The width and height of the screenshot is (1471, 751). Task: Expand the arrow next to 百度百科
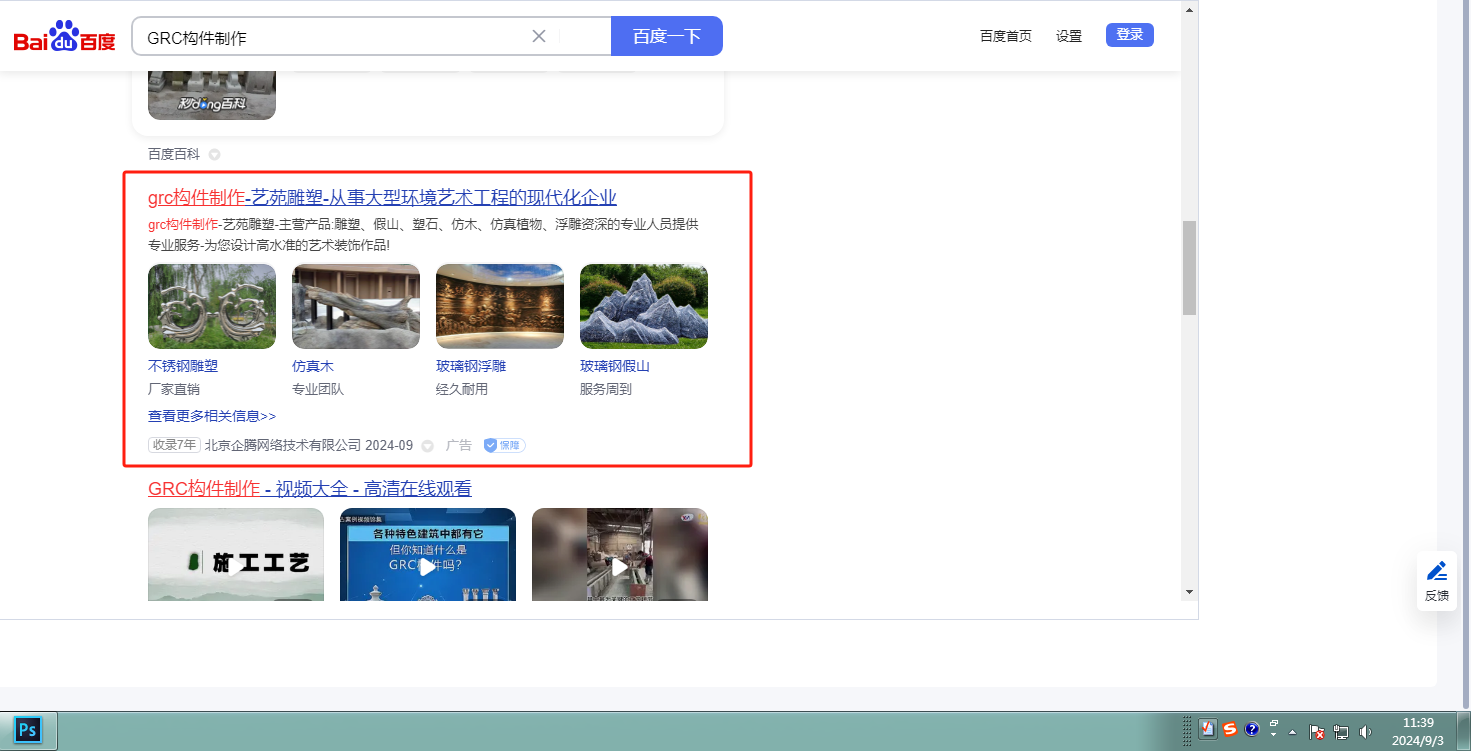coord(214,155)
